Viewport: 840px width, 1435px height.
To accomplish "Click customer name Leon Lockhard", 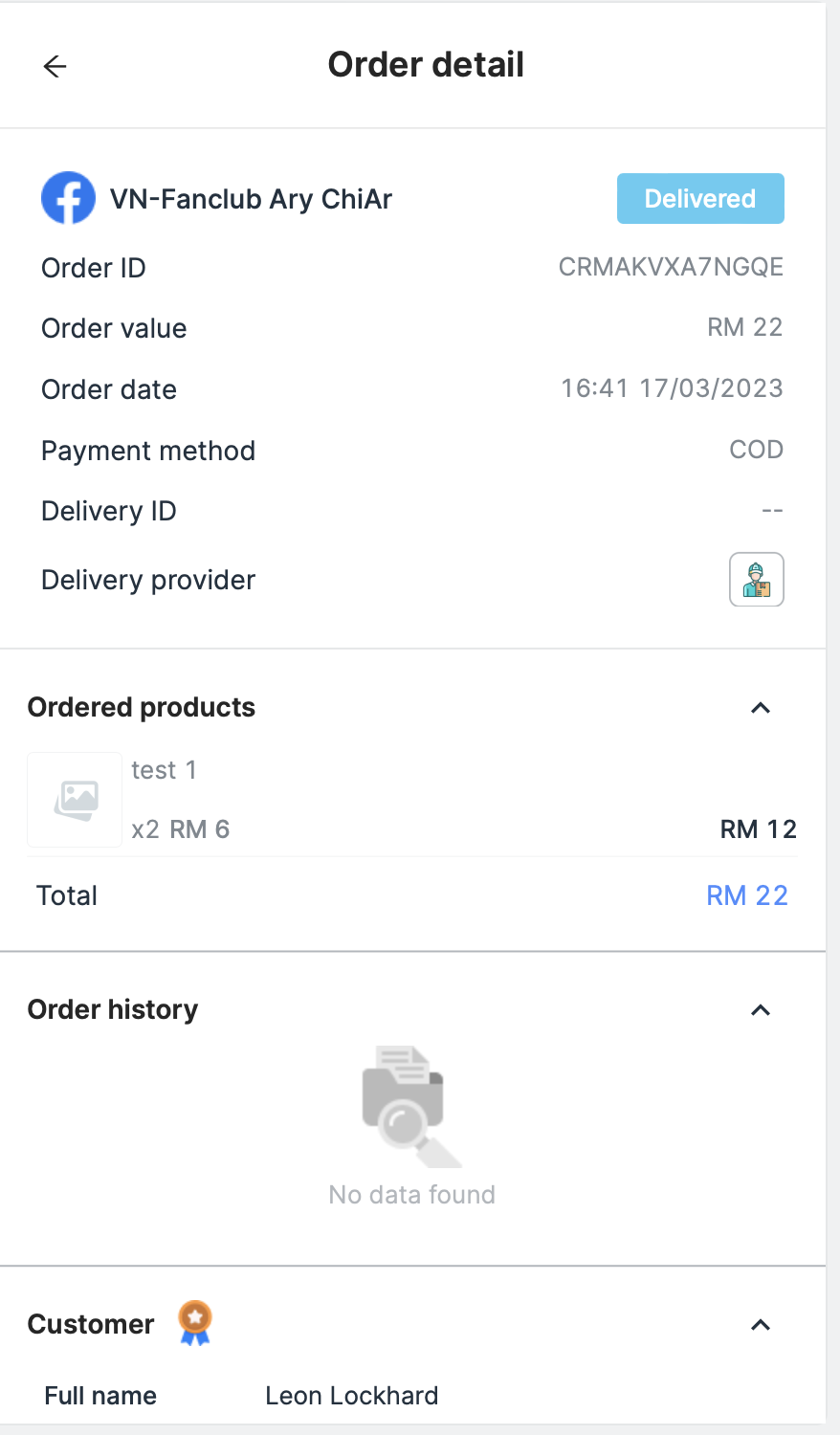I will click(351, 1396).
